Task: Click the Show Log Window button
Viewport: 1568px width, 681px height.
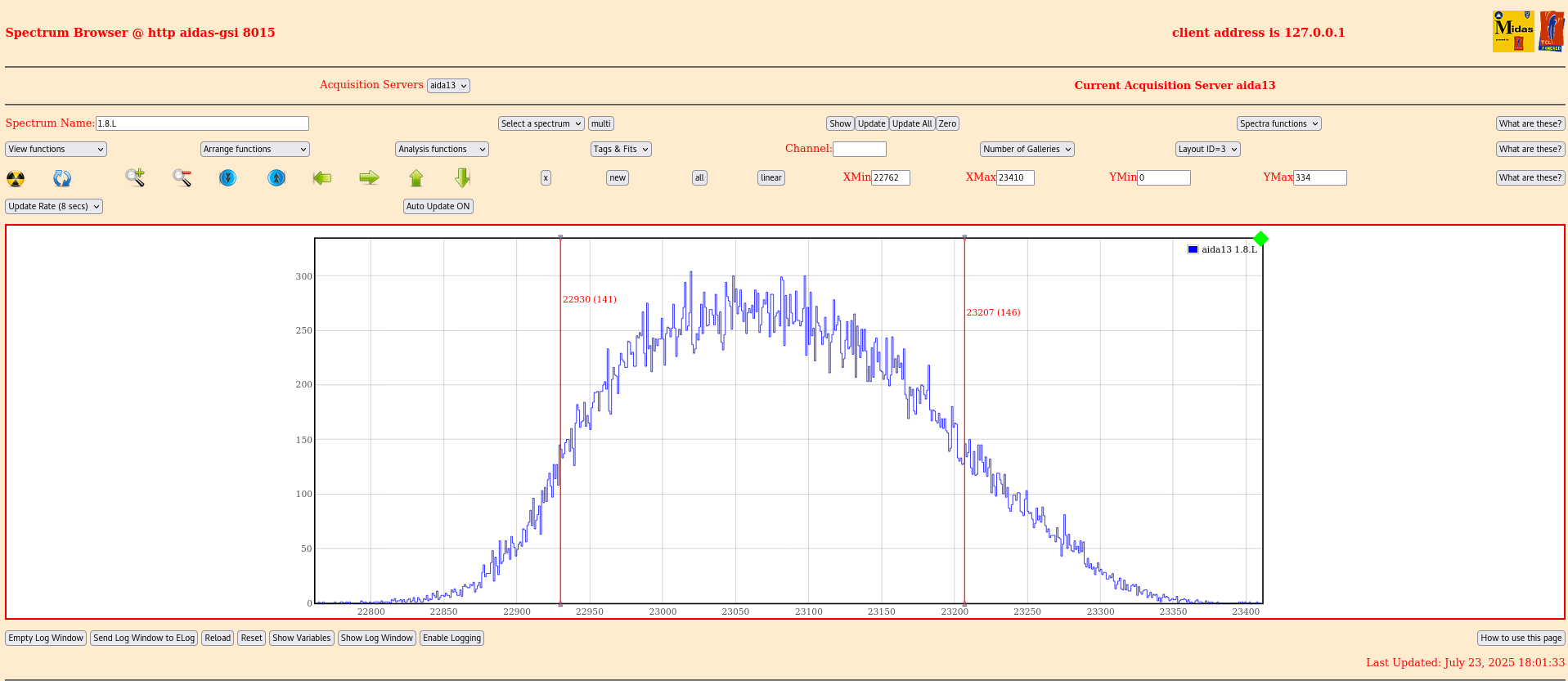Action: pyautogui.click(x=376, y=638)
